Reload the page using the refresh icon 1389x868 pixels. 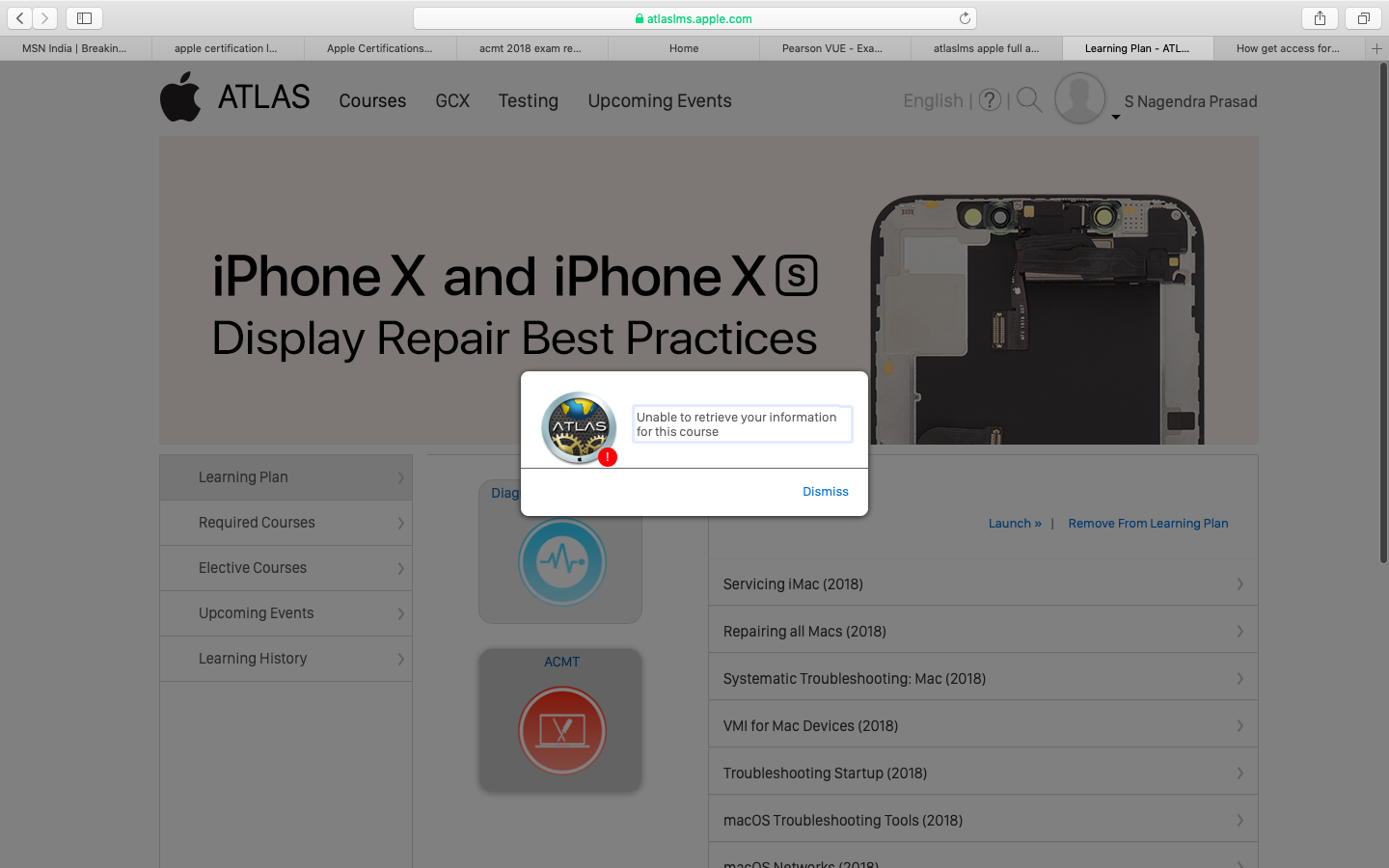965,18
